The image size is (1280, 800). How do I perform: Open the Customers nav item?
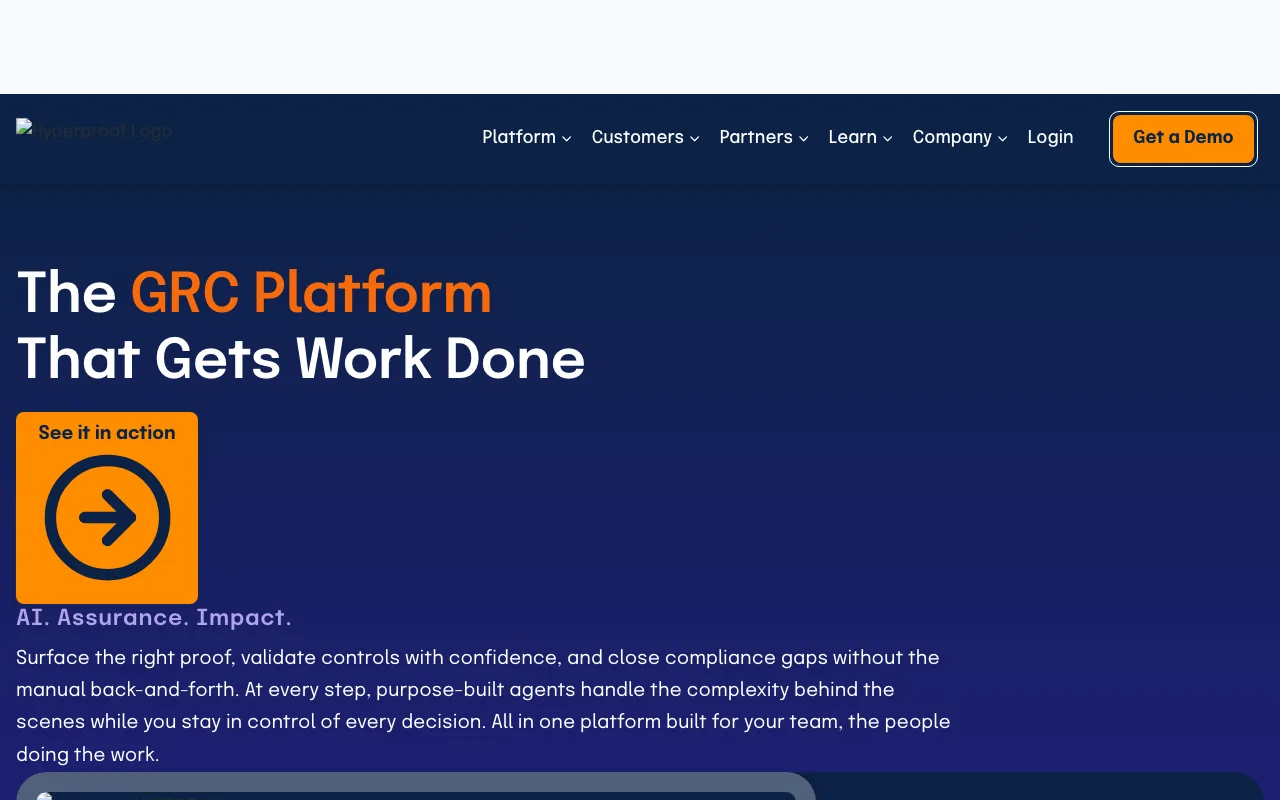click(638, 137)
